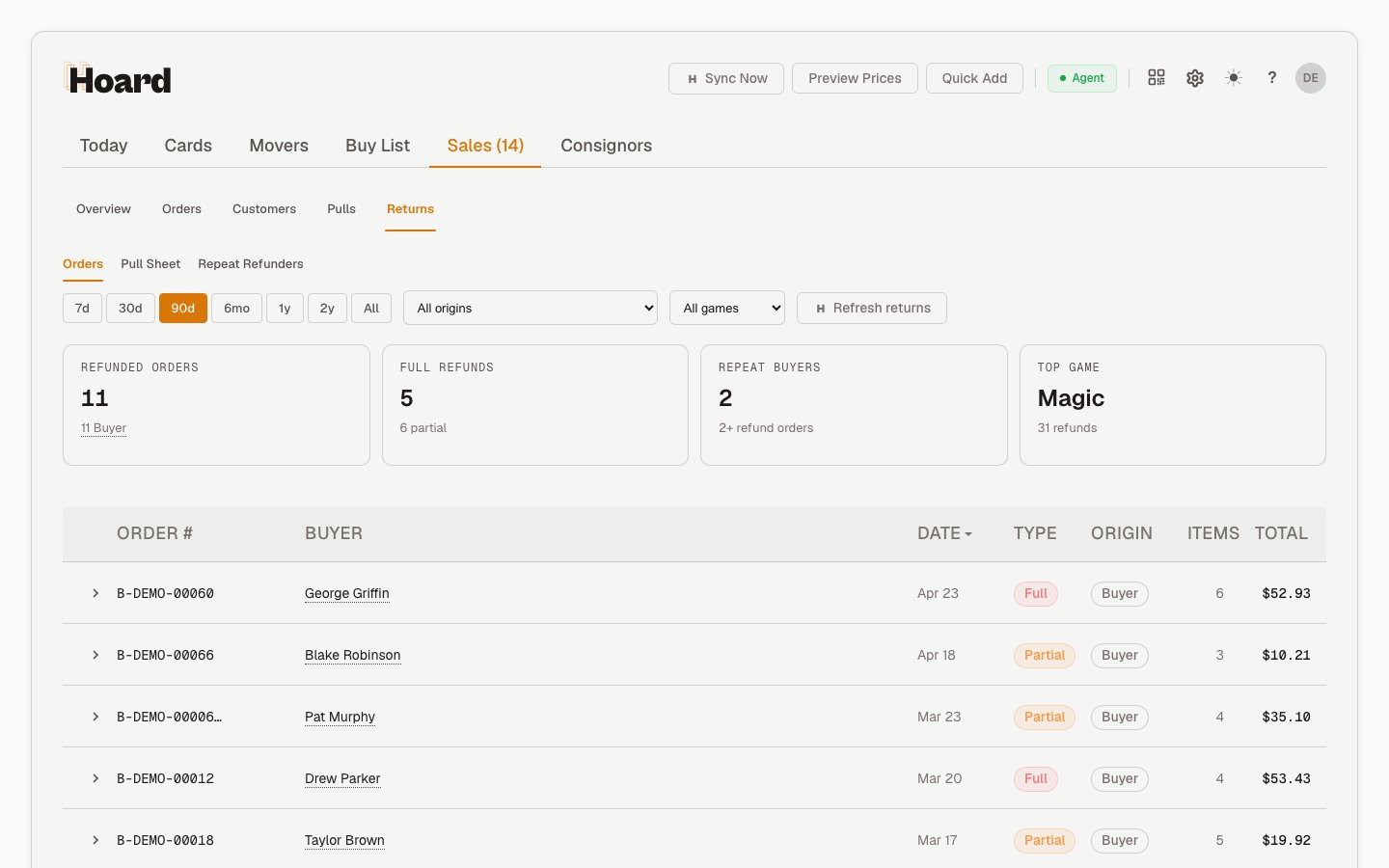Switch to Sales Orders subtab
Viewport: 1389px width, 868px height.
[181, 209]
